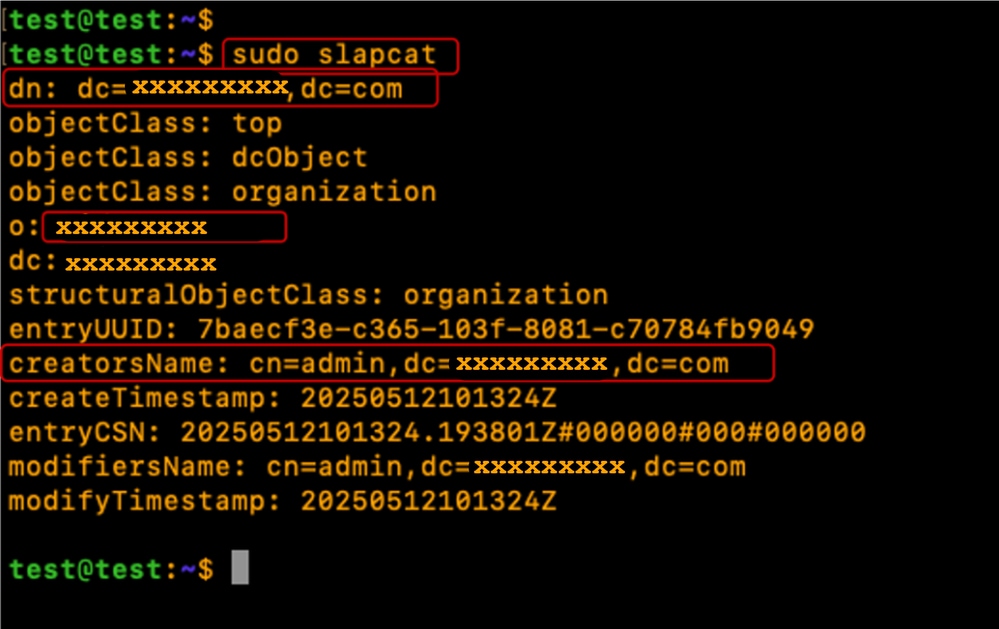This screenshot has width=999, height=629.
Task: Click the createTimestamp value 20250512101324Z
Action: coord(428,398)
